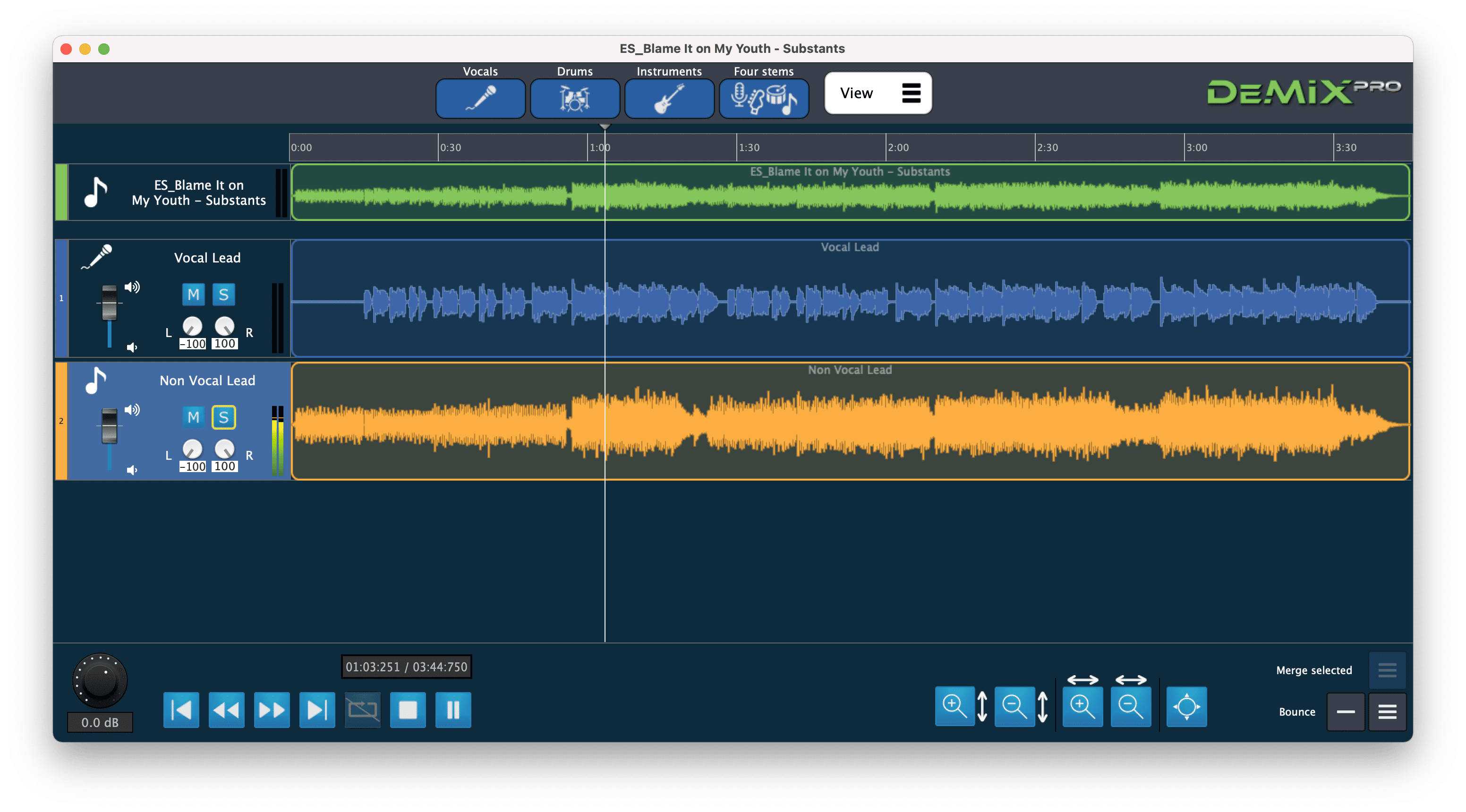
Task: Select the Vocal Lead track name
Action: point(207,258)
